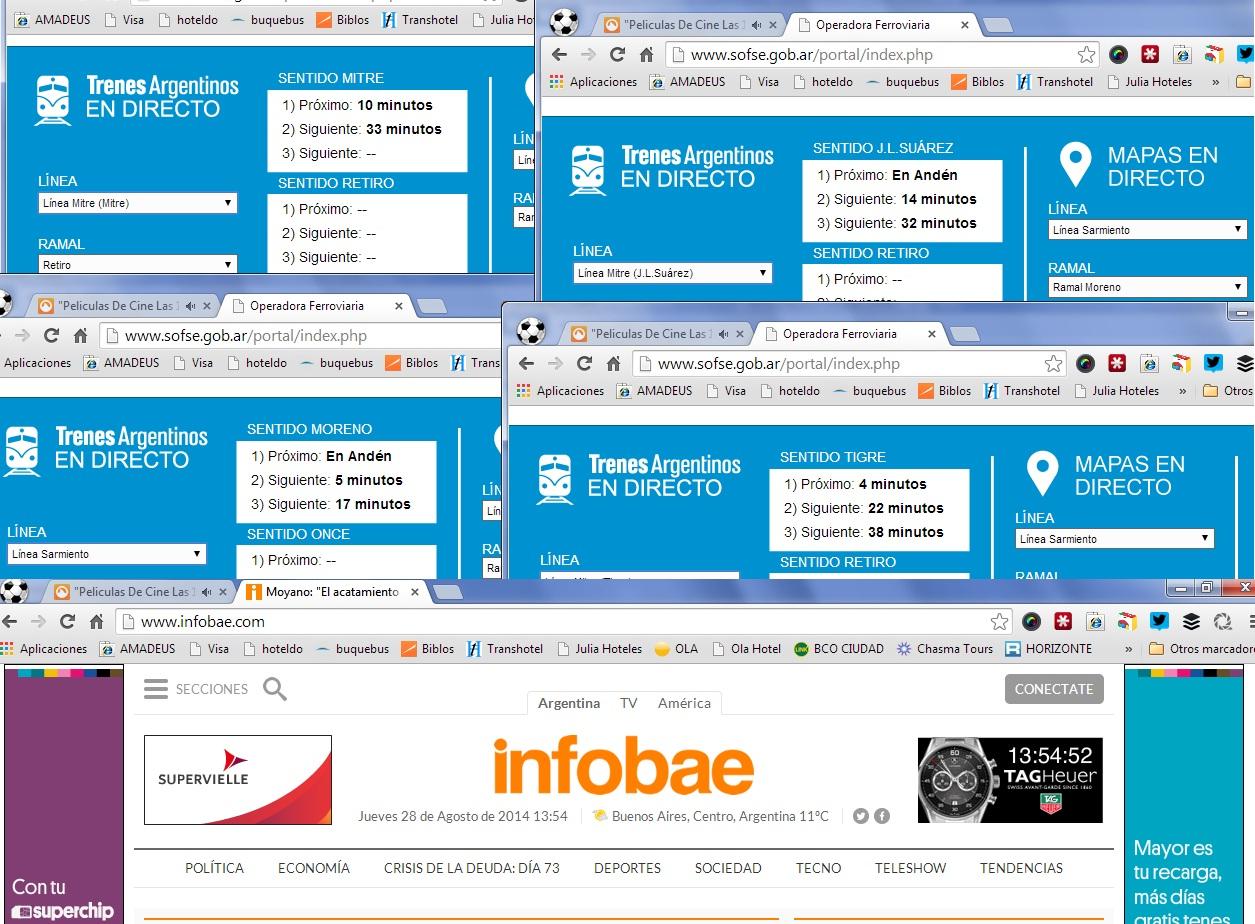Mute speaker on Peliculas tab, Tigre window
This screenshot has height=924, width=1255.
(x=723, y=334)
